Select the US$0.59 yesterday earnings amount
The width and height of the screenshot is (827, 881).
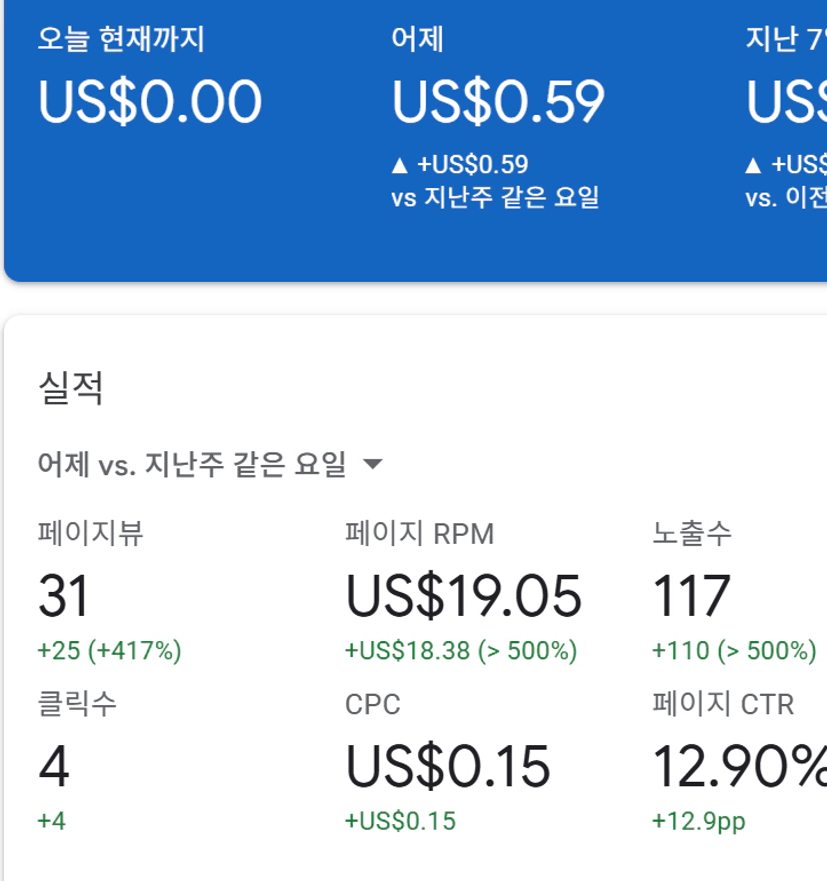coord(498,102)
